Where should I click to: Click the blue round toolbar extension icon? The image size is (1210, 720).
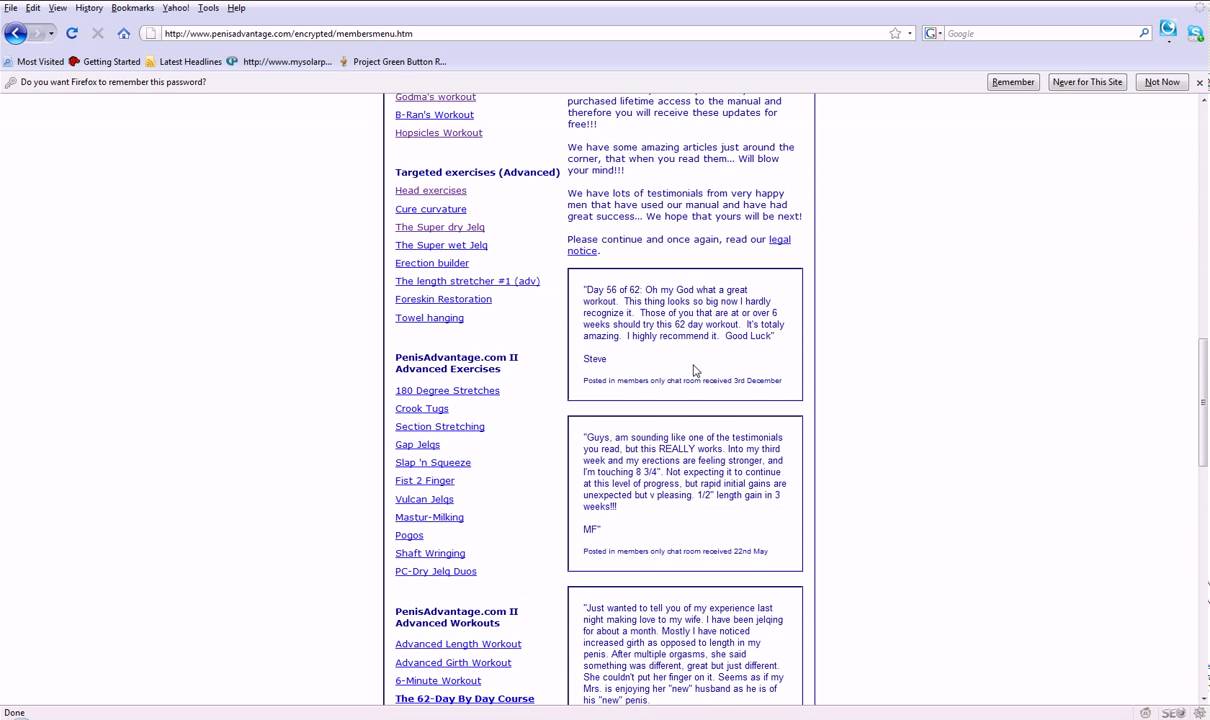pyautogui.click(x=1168, y=29)
